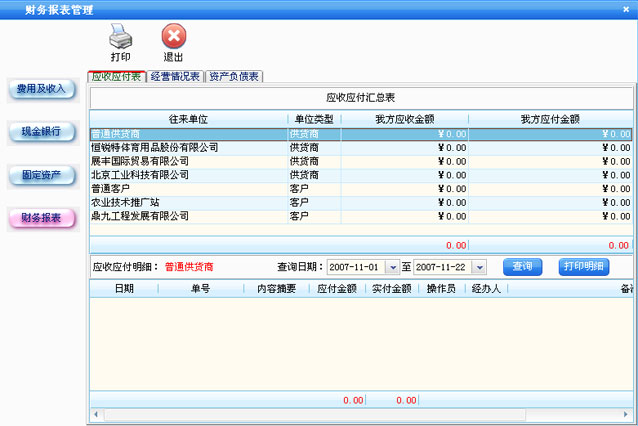This screenshot has height=426, width=638.
Task: Select the 财务报表 sidebar button
Action: [42, 219]
